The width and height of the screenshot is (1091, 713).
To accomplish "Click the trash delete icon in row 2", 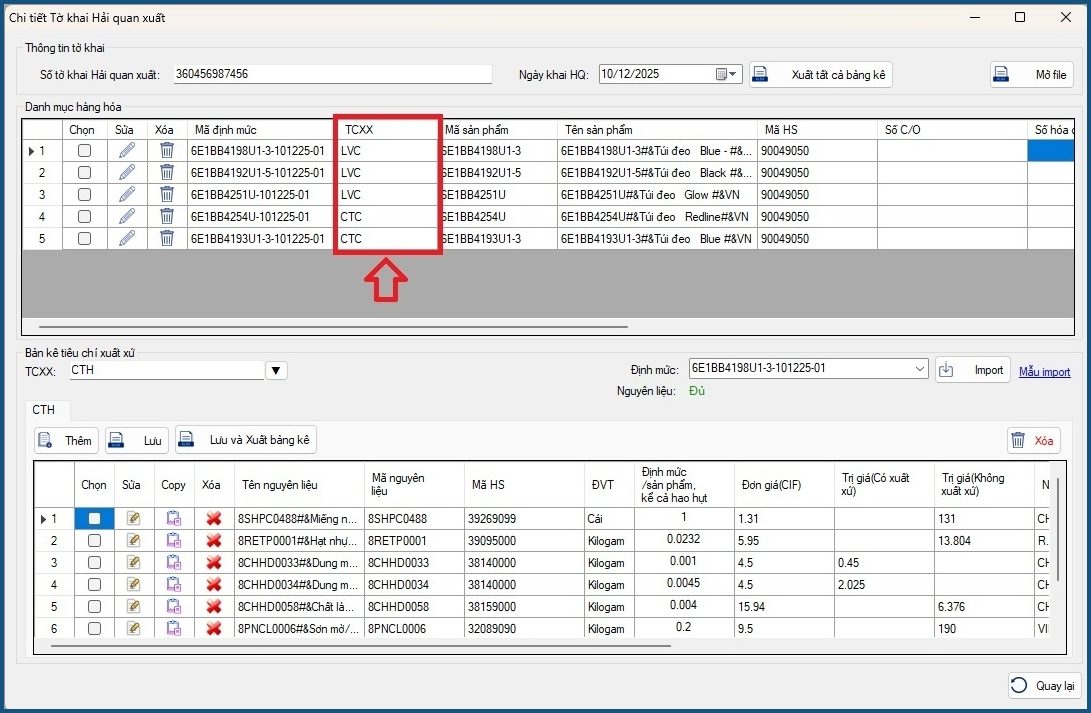I will [x=167, y=173].
